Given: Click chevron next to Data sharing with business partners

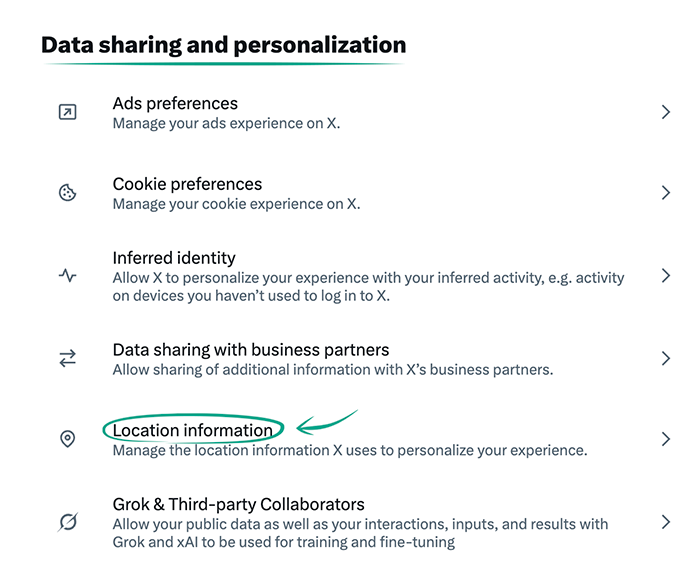Looking at the screenshot, I should 665,358.
